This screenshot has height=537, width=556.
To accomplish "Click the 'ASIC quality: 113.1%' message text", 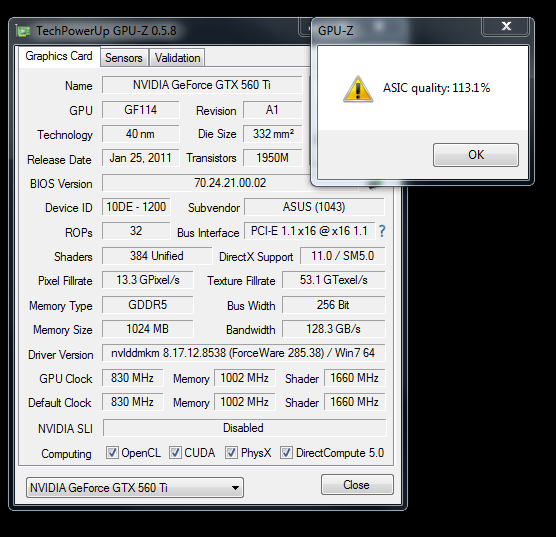I will (436, 88).
